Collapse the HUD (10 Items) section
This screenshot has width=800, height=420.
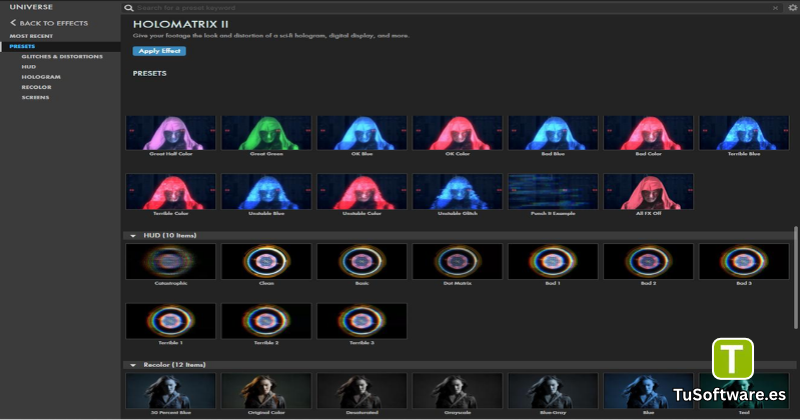[133, 236]
